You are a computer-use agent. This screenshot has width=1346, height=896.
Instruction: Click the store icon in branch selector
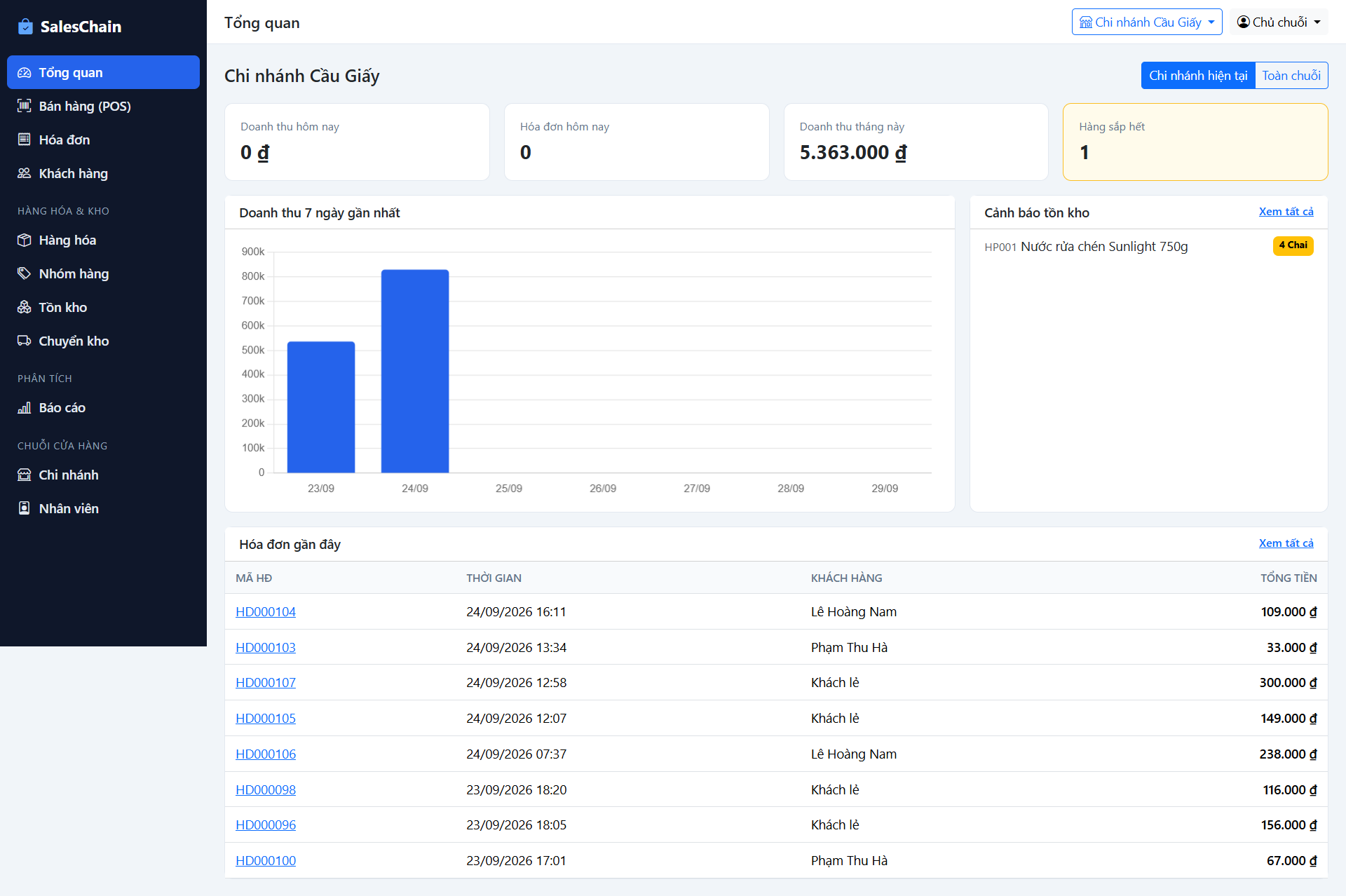pos(1086,22)
